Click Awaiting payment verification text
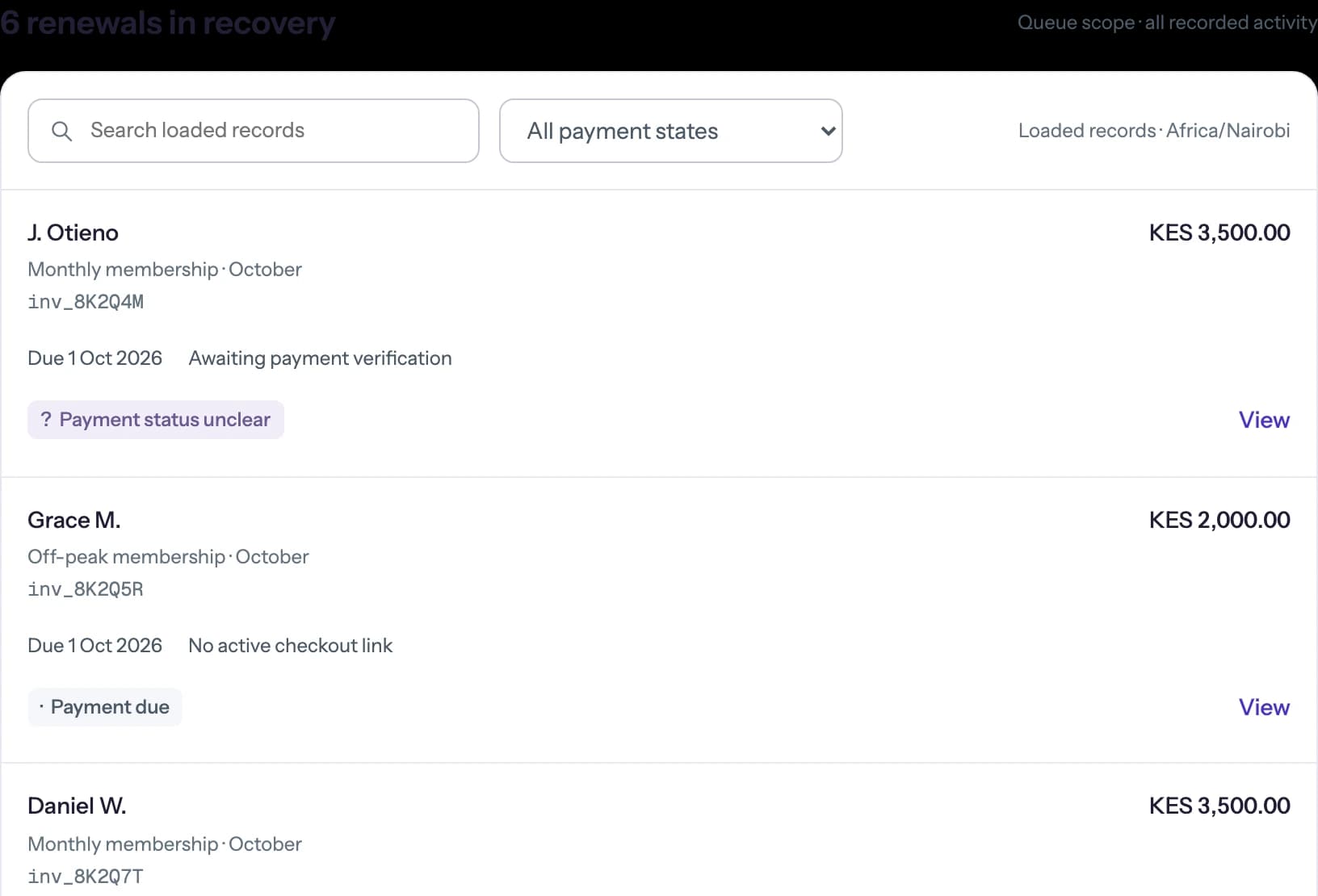1318x896 pixels. tap(320, 358)
